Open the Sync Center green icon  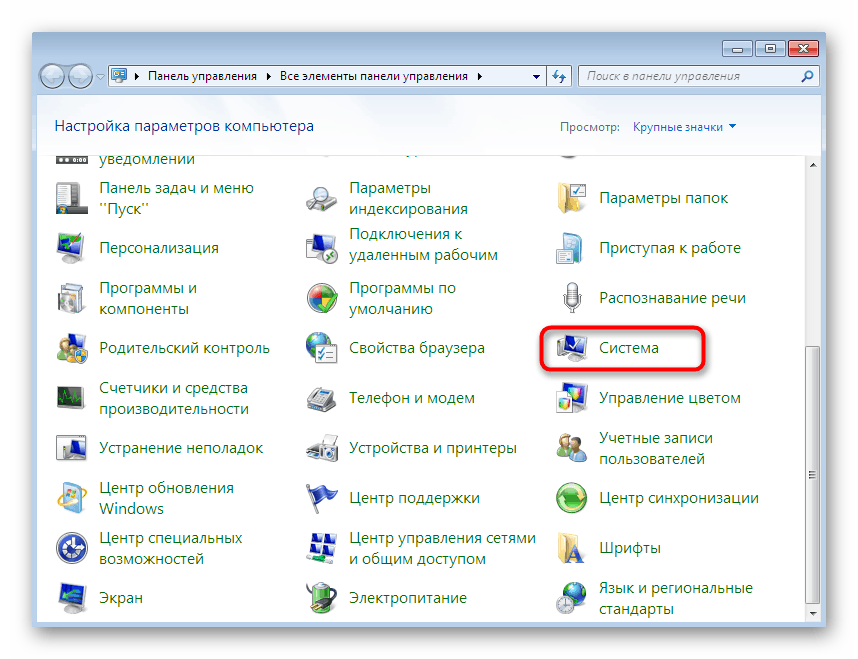pyautogui.click(x=572, y=498)
